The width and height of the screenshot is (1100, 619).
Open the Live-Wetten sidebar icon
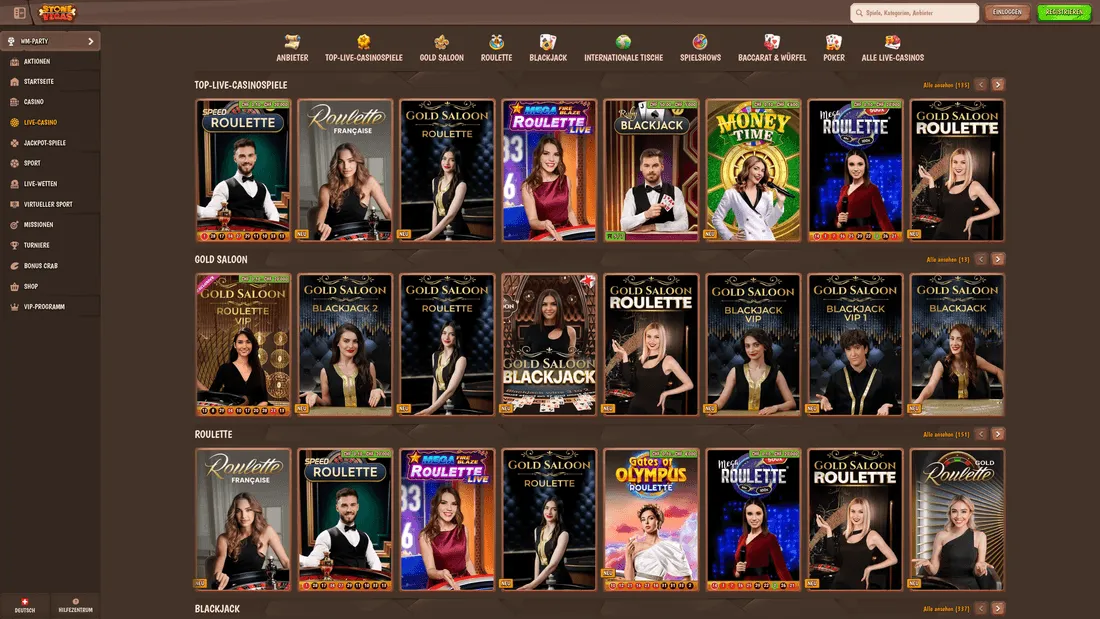[14, 184]
